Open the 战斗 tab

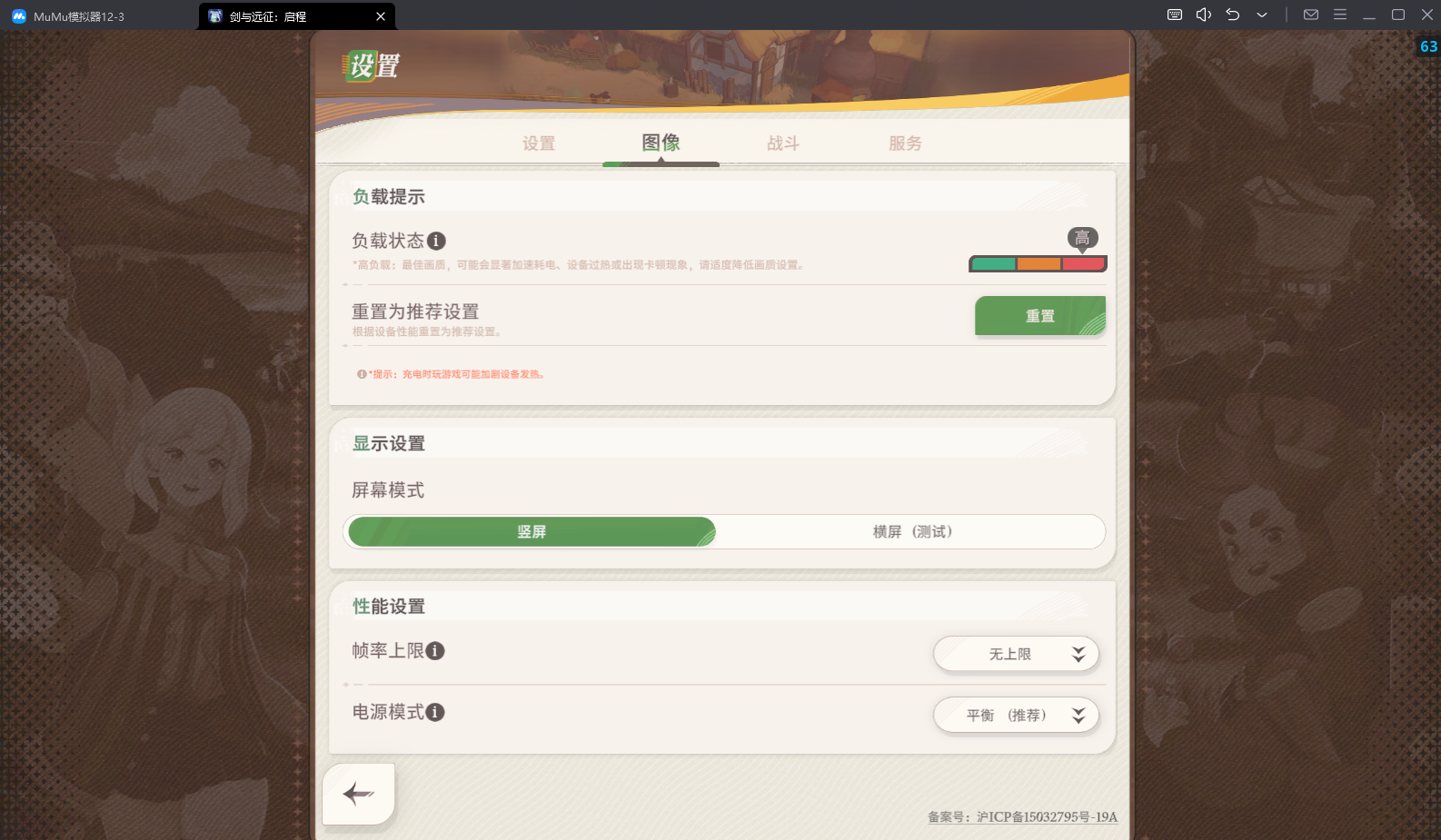(x=783, y=143)
